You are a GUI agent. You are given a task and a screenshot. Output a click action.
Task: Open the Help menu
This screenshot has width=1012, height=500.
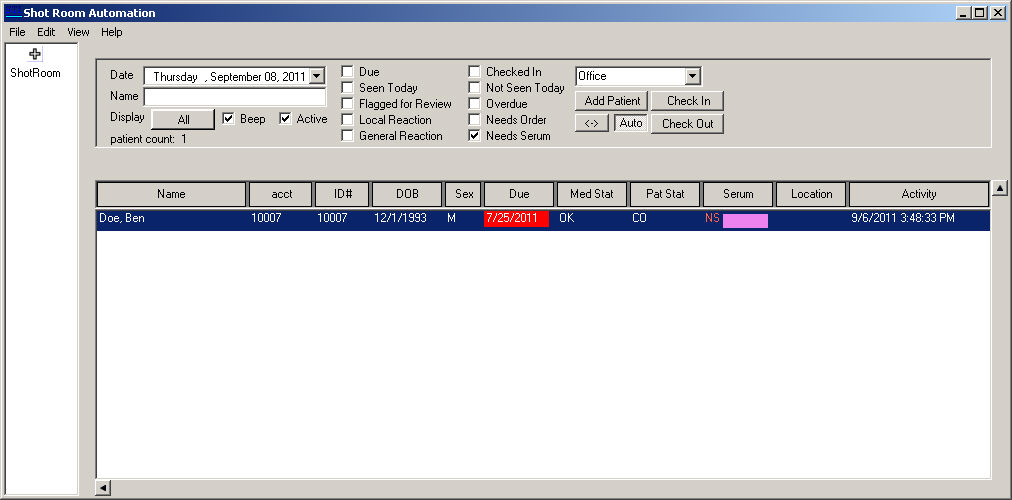coord(112,32)
